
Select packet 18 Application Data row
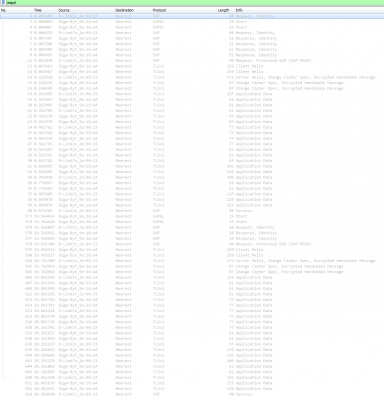tap(192, 94)
